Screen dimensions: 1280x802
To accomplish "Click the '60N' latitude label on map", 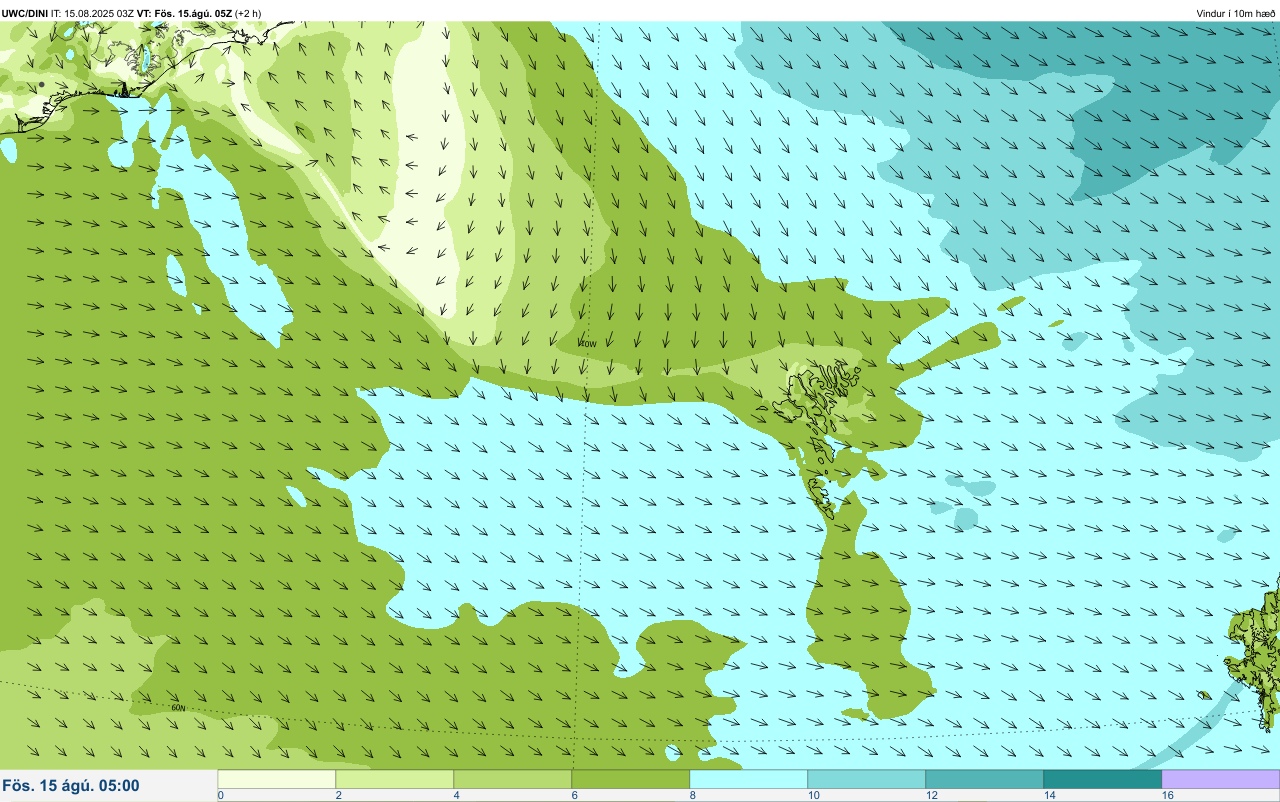I will 178,708.
